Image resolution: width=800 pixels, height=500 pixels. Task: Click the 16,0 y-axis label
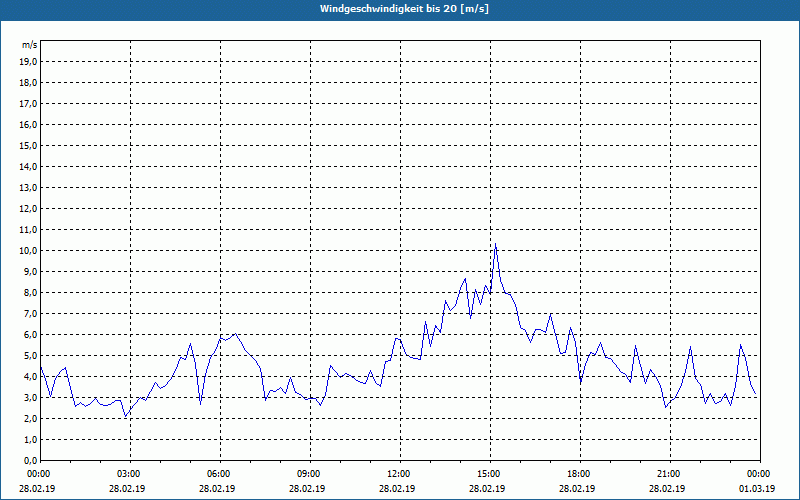click(28, 124)
